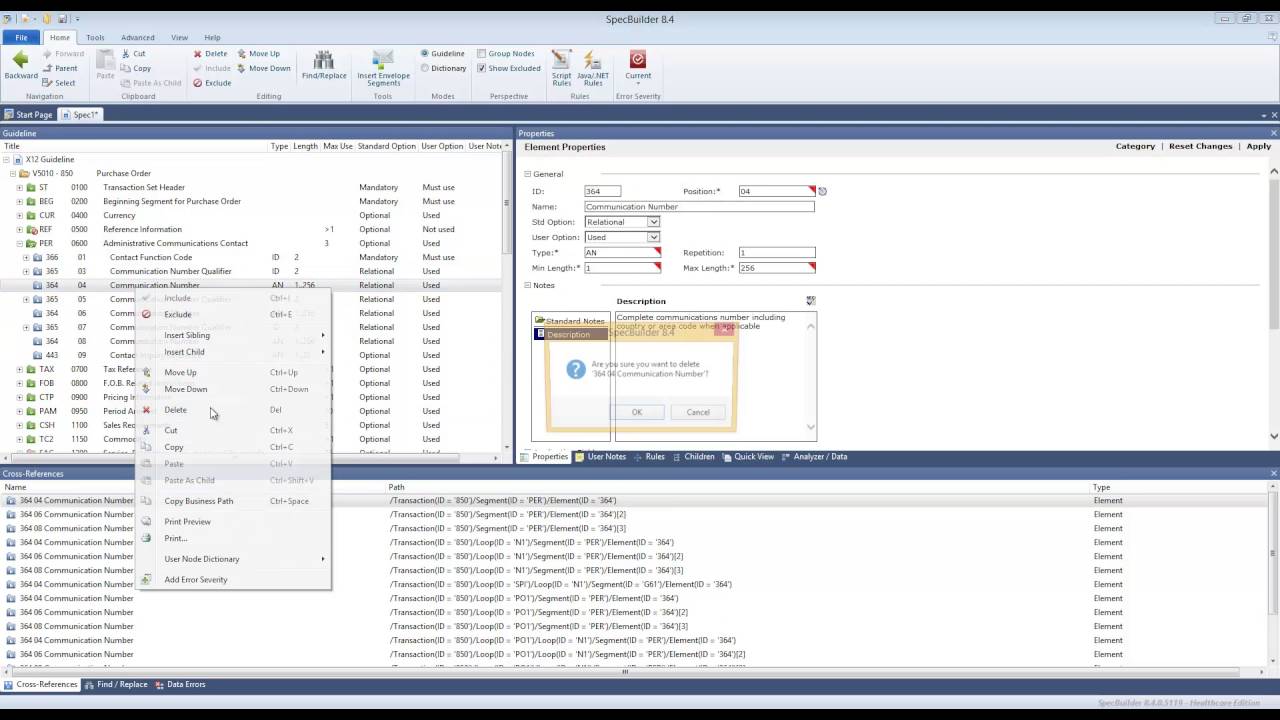Collapse the Notes properties section
Image resolution: width=1280 pixels, height=720 pixels.
[528, 286]
